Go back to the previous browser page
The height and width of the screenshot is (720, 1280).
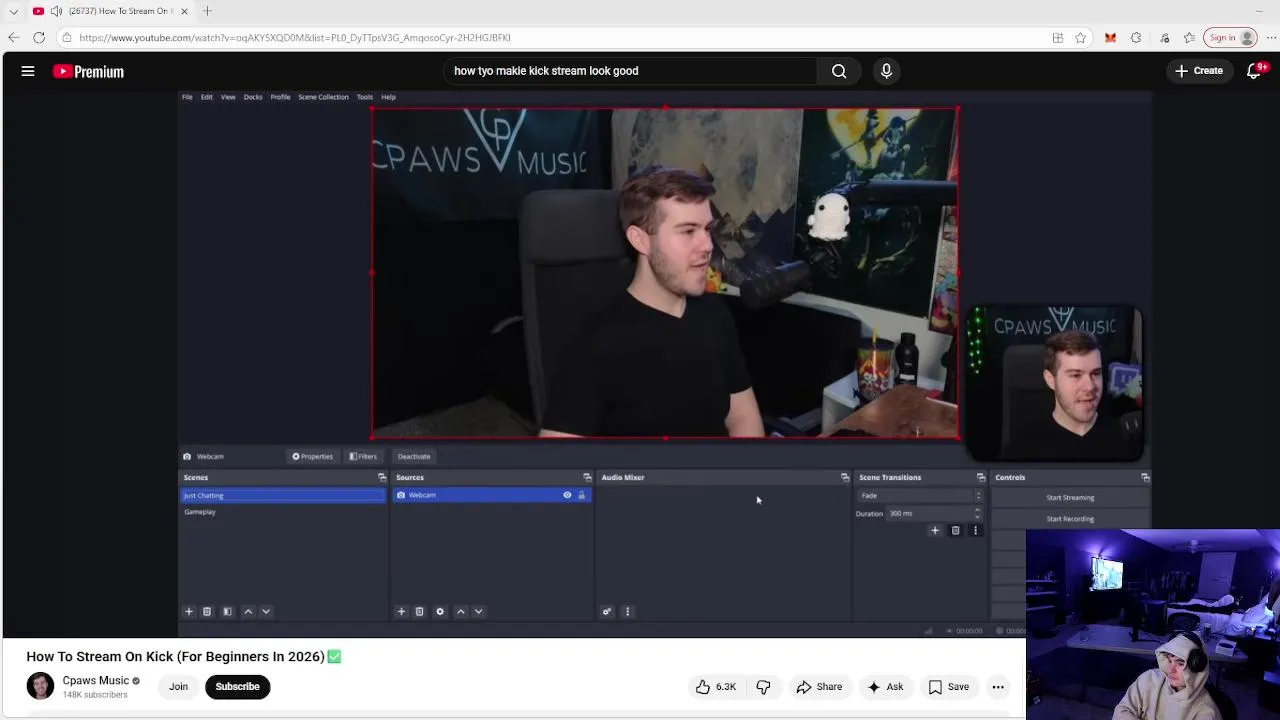(x=13, y=38)
